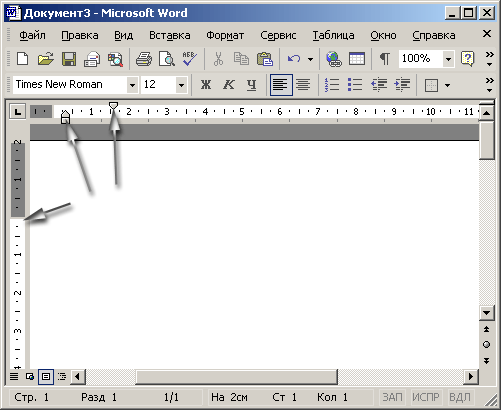
Task: Paste from clipboard icon
Action: (265, 59)
